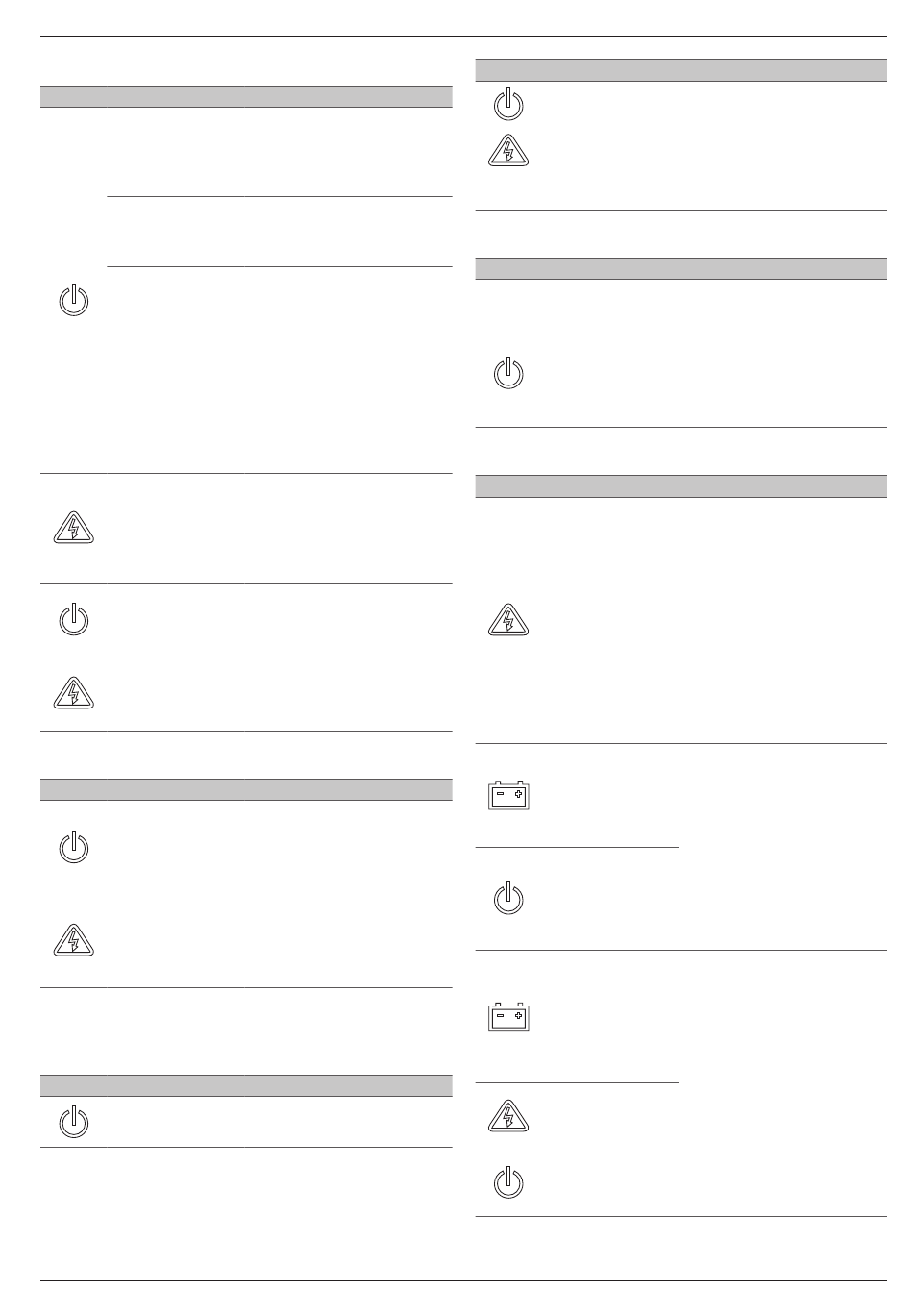Click the power icon in the tallest left-table row
The image size is (913, 1316).
tap(74, 302)
